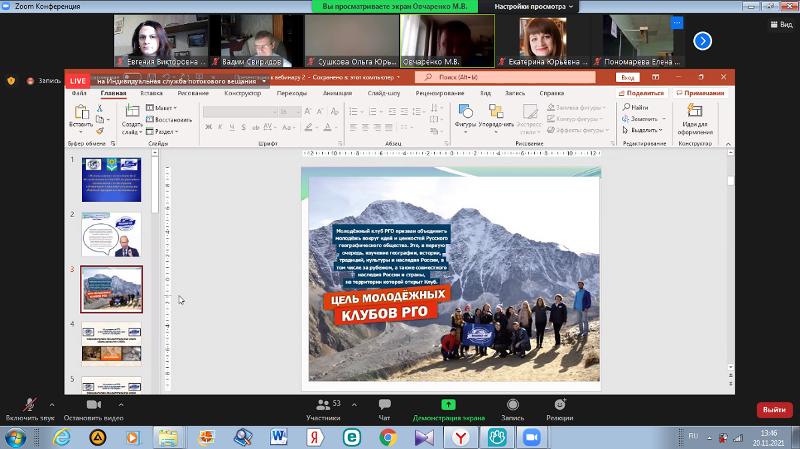The height and width of the screenshot is (449, 800).
Task: Click the Поделиться share button
Action: tap(642, 93)
